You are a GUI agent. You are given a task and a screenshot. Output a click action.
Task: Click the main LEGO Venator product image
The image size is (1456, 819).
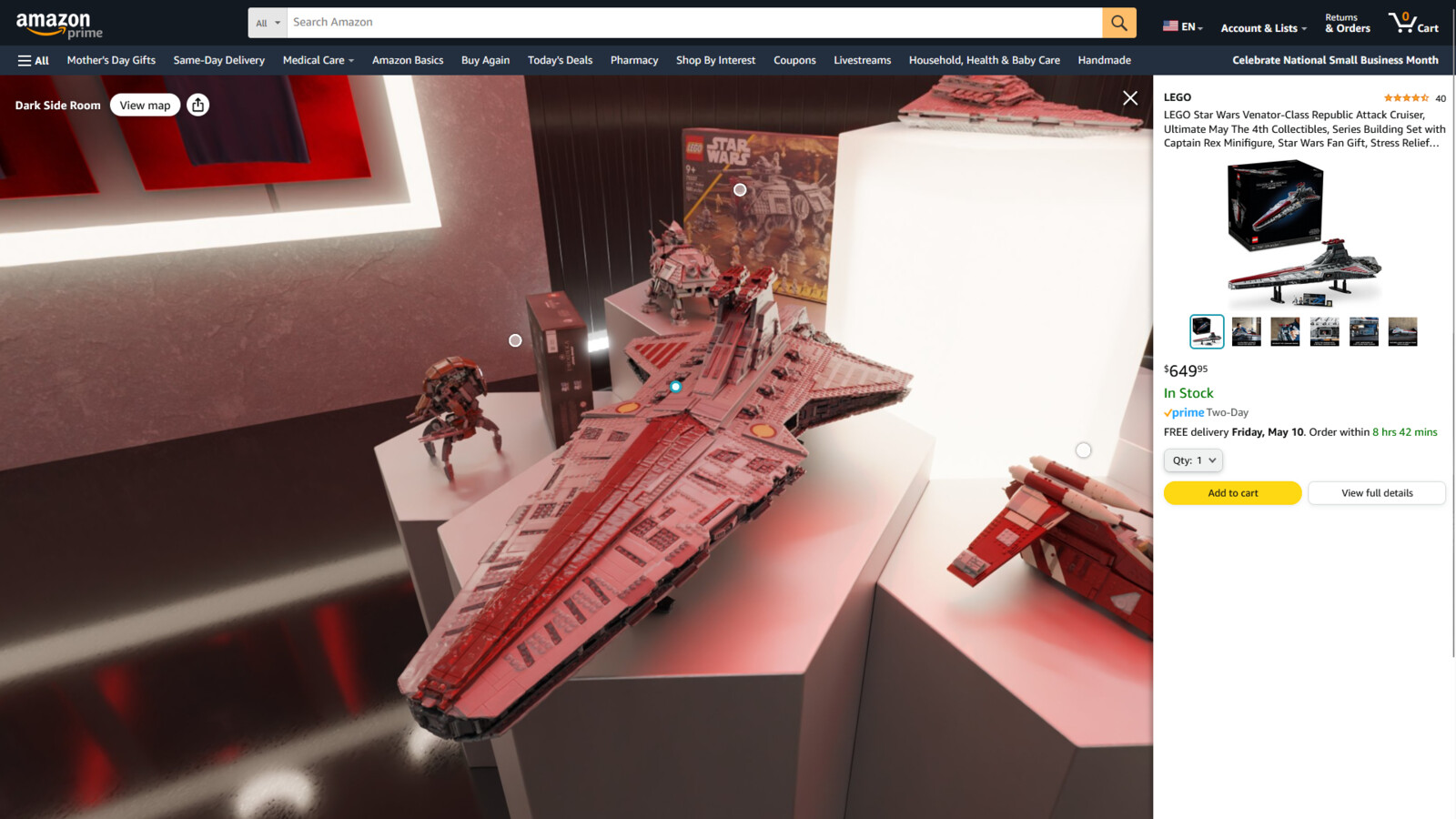coord(1304,233)
